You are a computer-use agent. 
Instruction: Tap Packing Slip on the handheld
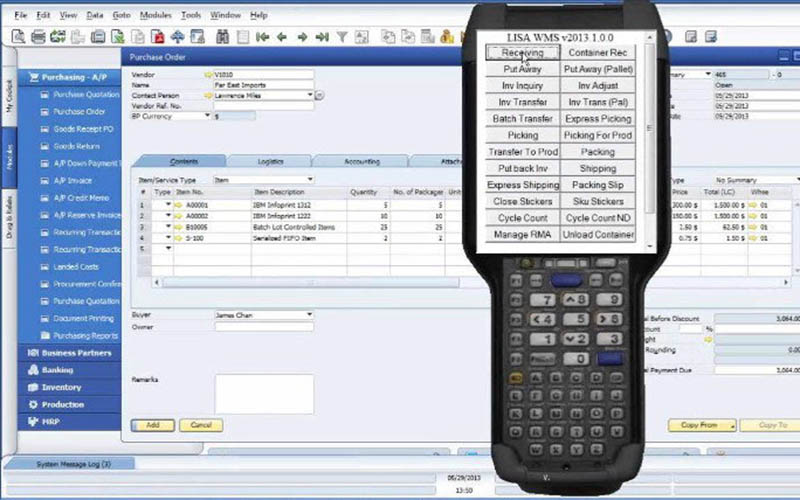point(598,185)
